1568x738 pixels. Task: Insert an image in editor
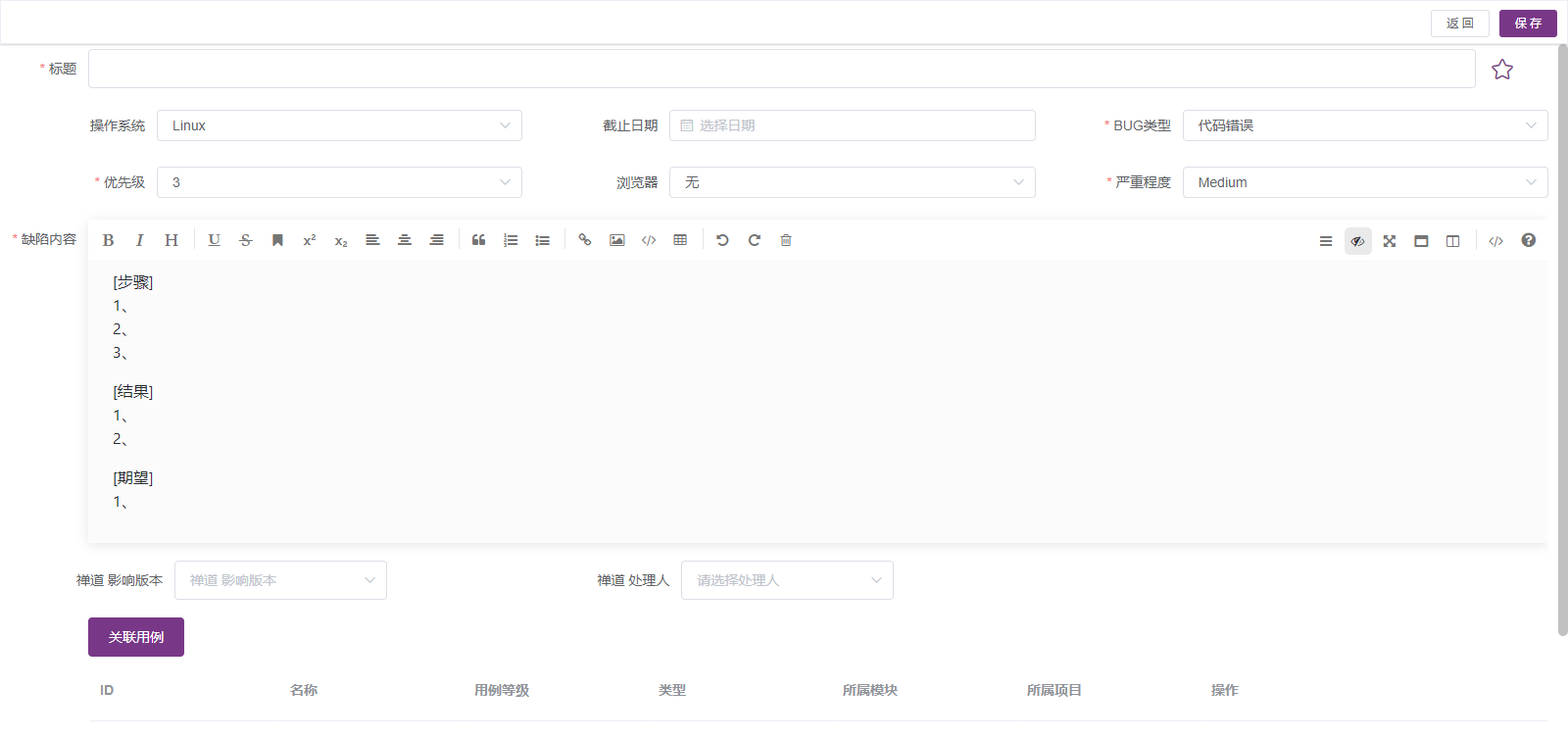[616, 240]
